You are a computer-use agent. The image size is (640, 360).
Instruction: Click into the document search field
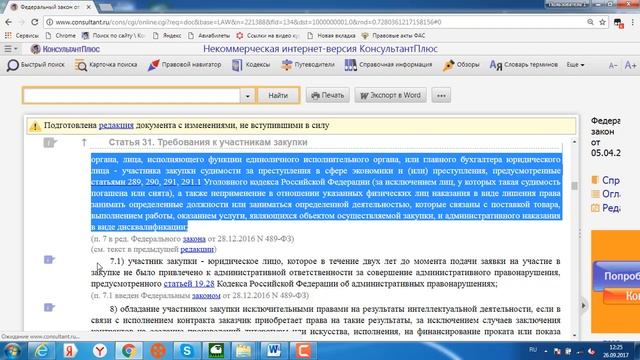click(131, 96)
